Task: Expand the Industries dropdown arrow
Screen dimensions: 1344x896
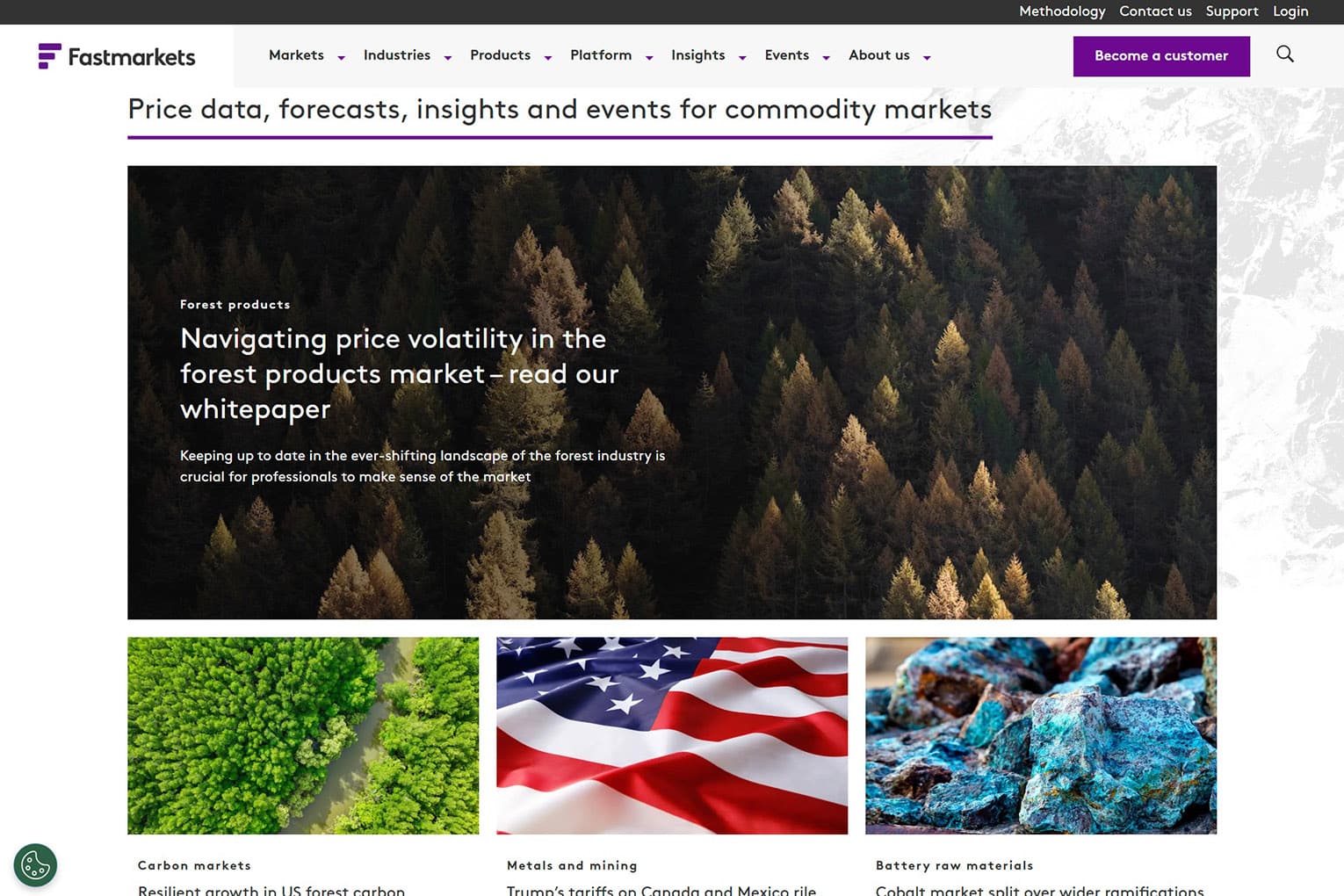Action: [448, 57]
